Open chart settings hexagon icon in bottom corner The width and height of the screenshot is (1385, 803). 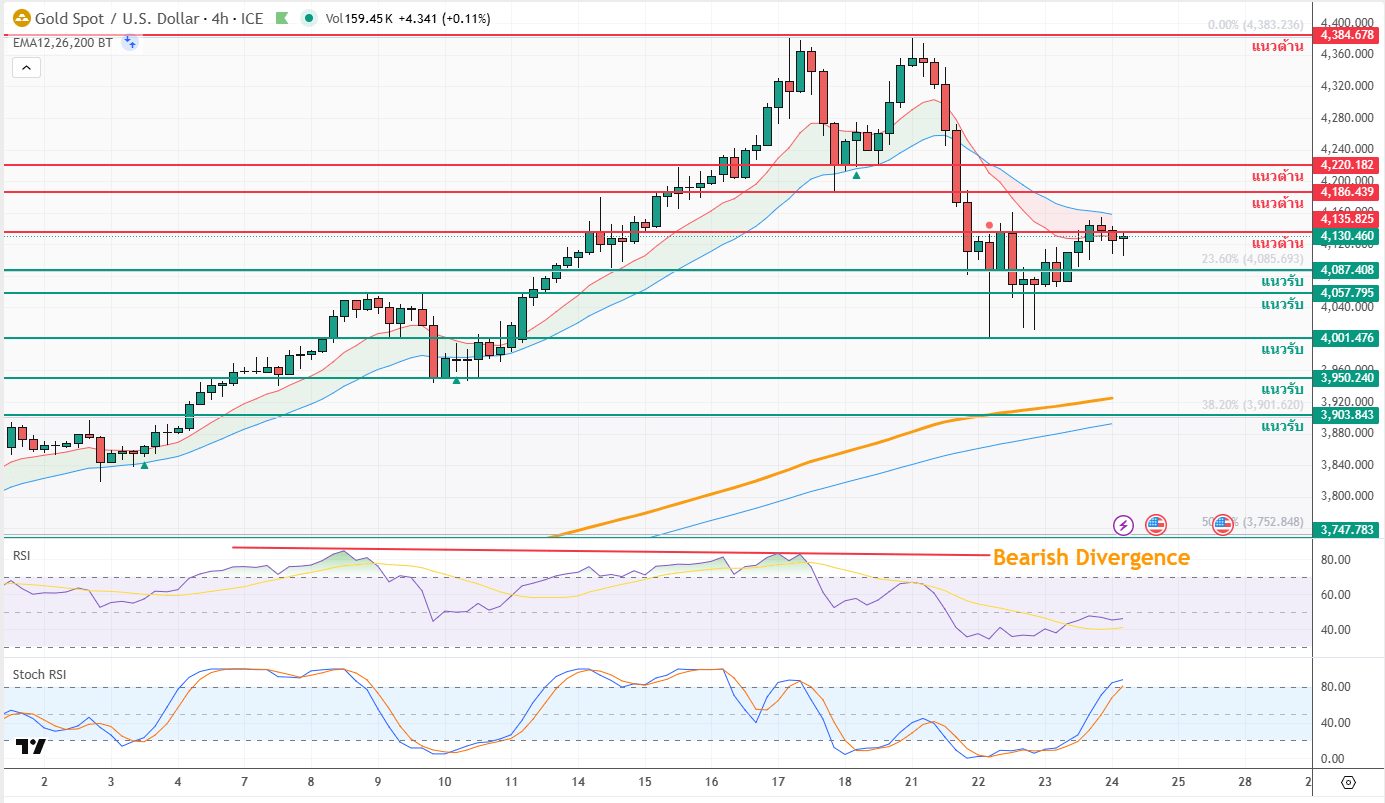[x=1348, y=782]
